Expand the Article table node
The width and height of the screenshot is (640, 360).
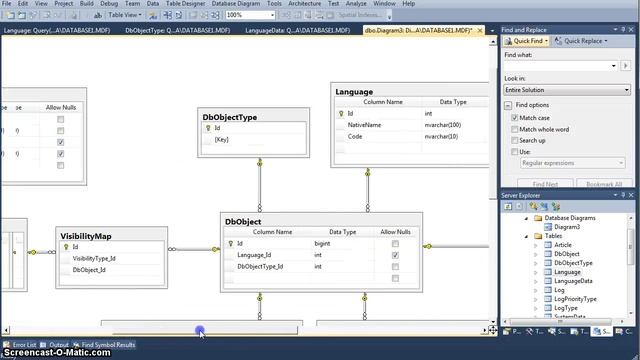tap(536, 245)
